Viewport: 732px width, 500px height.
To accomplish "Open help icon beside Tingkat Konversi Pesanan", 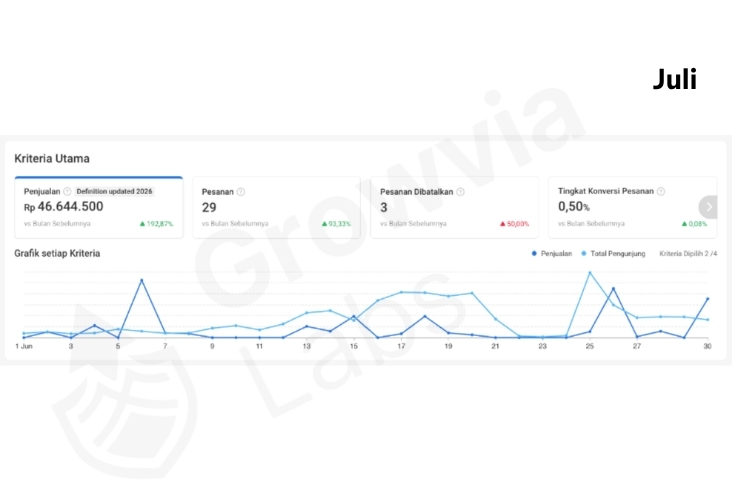I will click(x=661, y=191).
